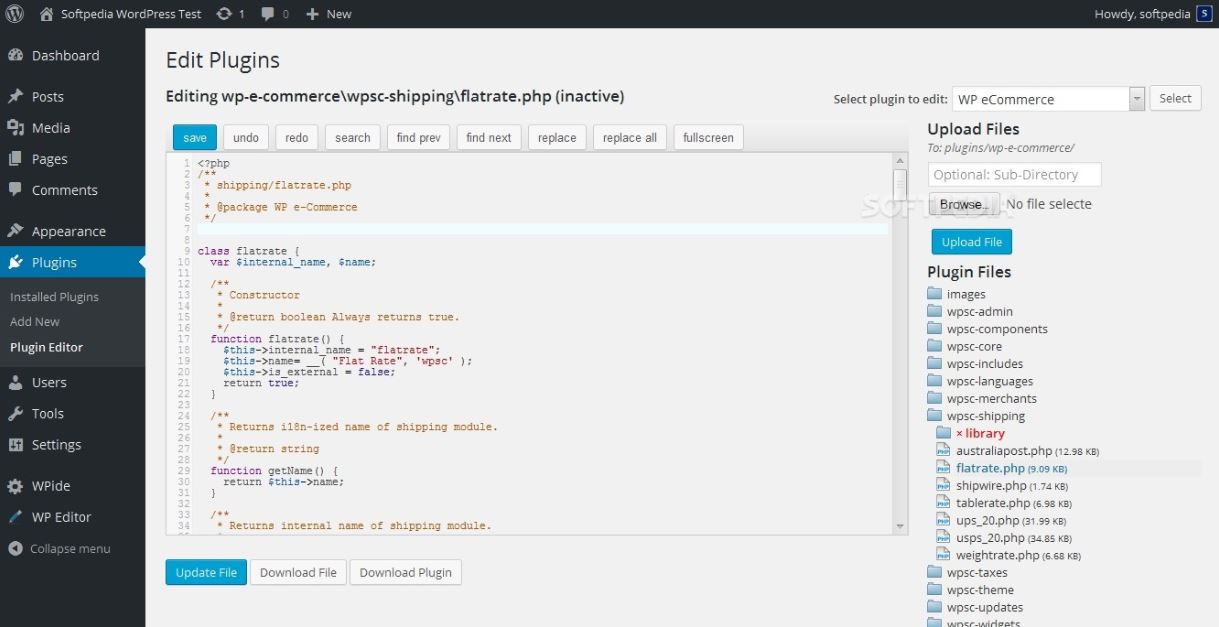The image size is (1219, 627).
Task: Open Plugin Editor submenu item
Action: coord(46,347)
